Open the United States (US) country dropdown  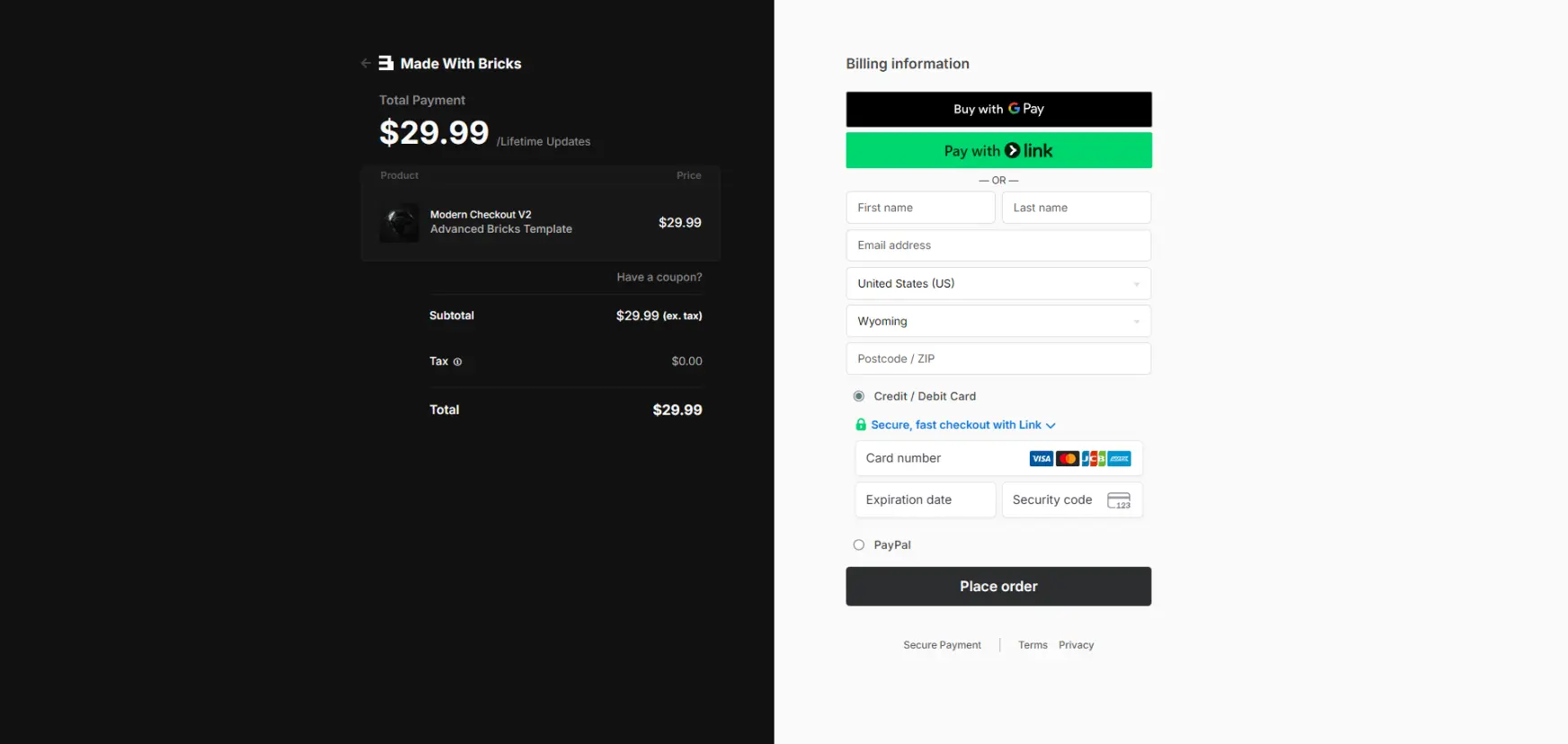[x=997, y=284]
